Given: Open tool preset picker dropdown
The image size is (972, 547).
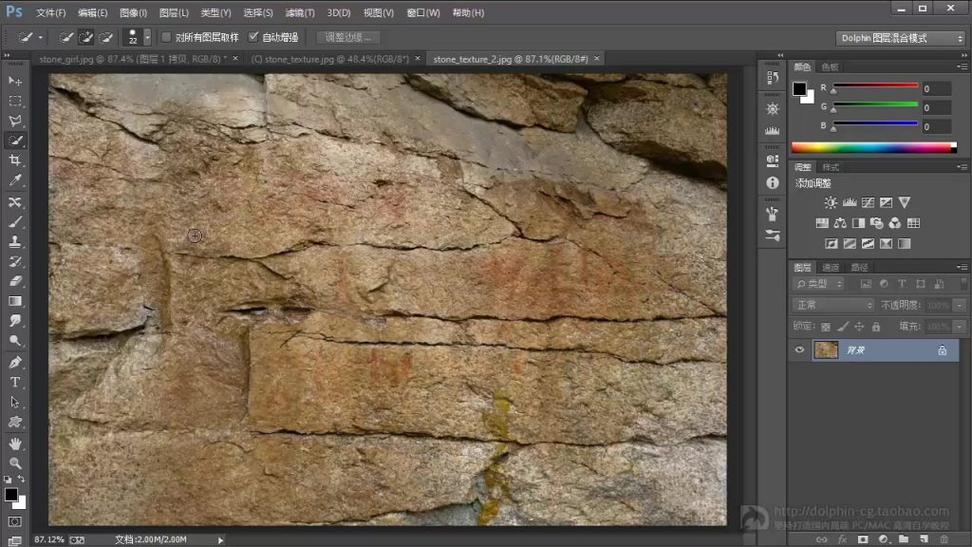Looking at the screenshot, I should [41, 38].
